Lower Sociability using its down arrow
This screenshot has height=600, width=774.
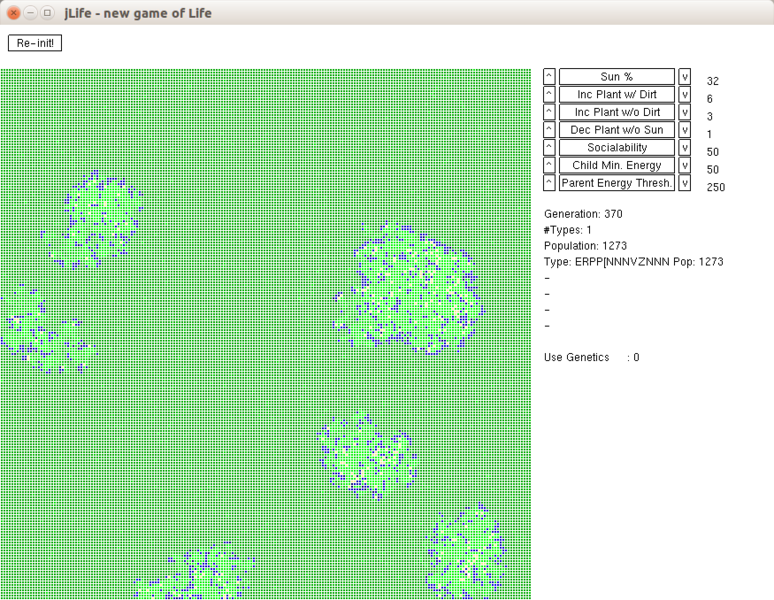[685, 148]
